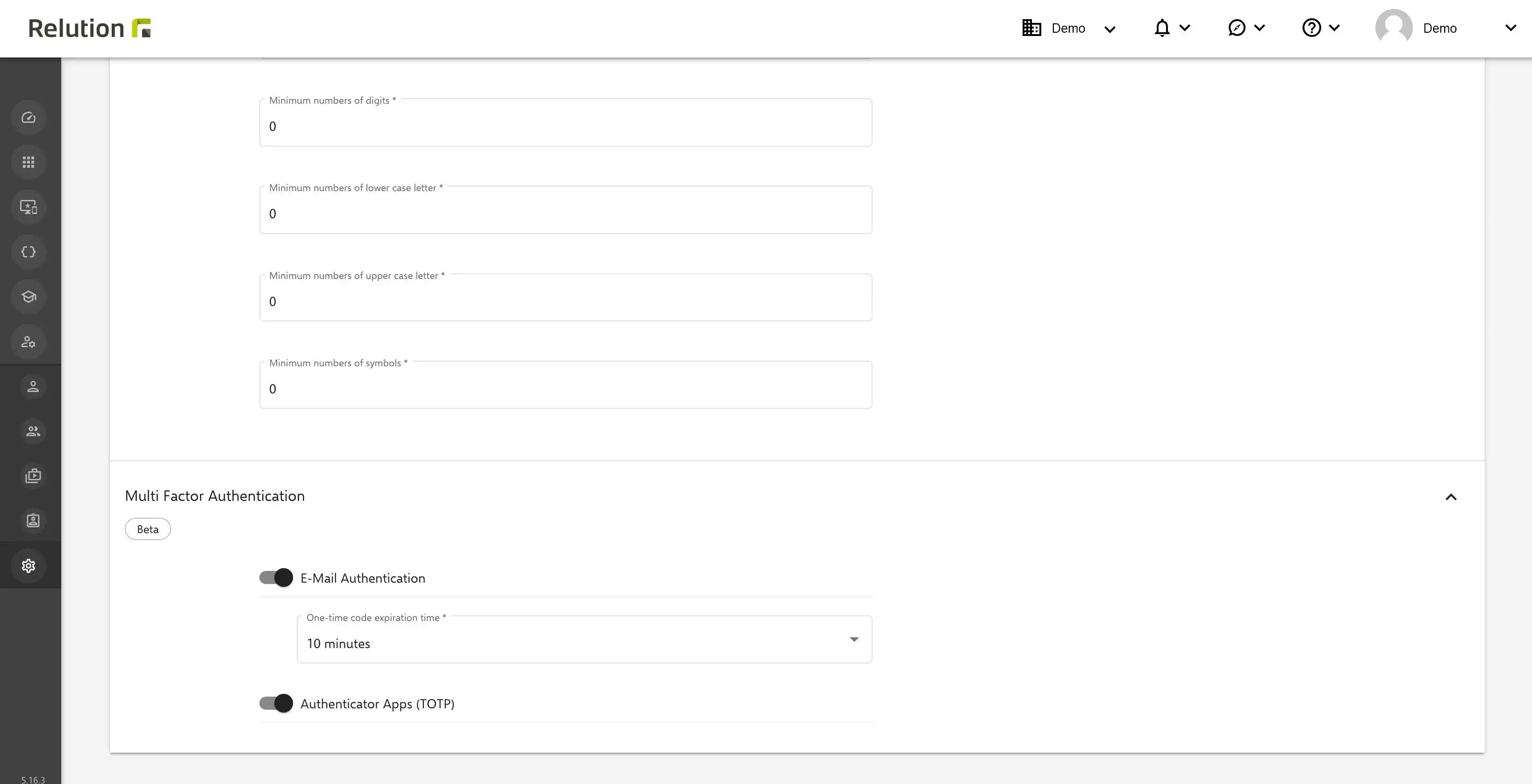Viewport: 1532px width, 784px height.
Task: Open One-time code expiration time dropdown
Action: click(584, 640)
